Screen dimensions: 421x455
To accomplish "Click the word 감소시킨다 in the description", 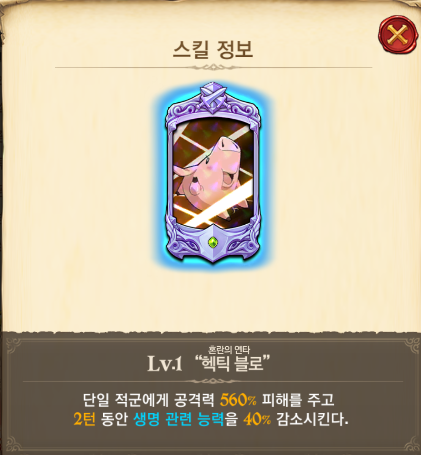I will (312, 419).
